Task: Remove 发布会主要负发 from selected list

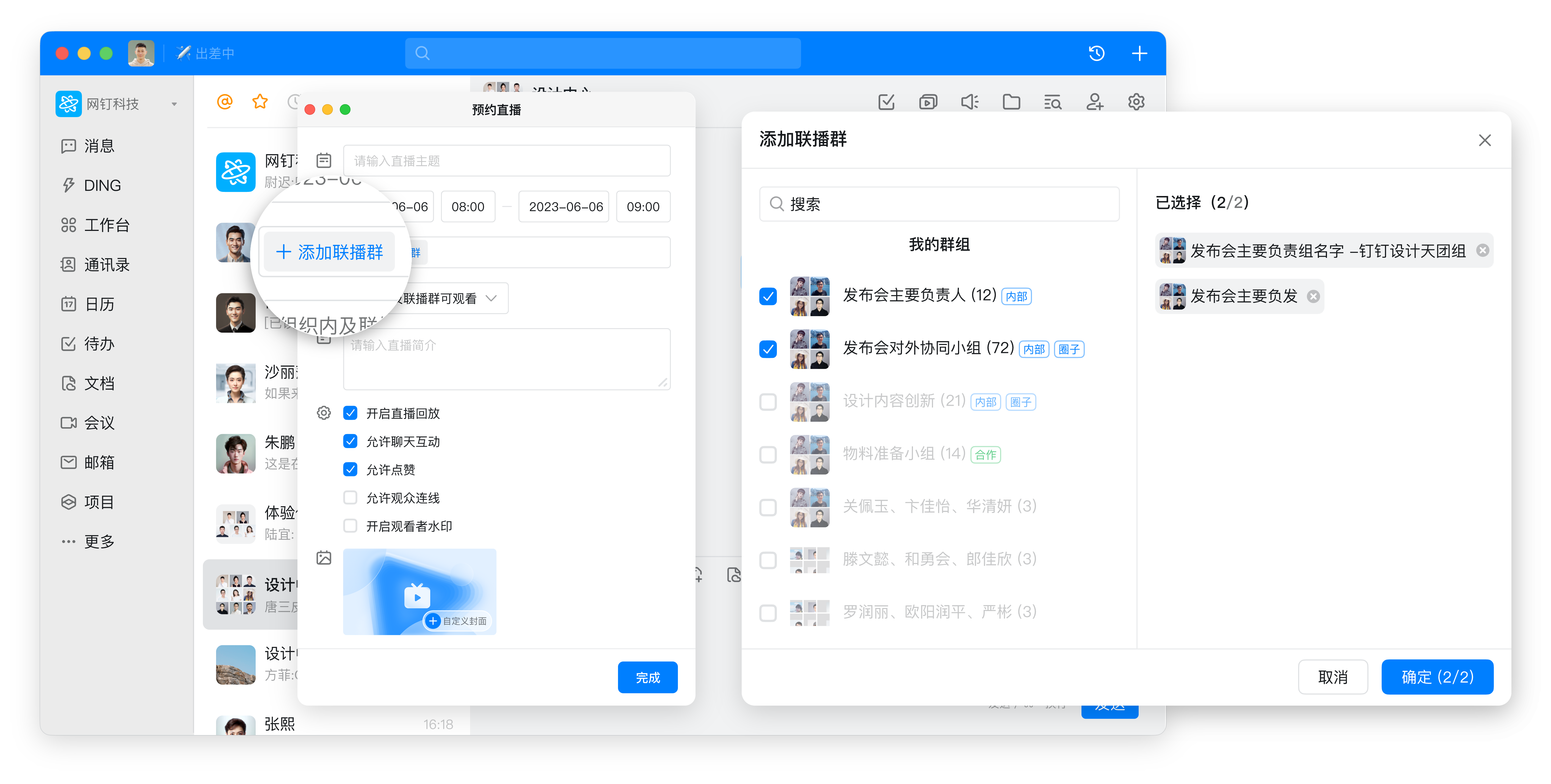Action: click(1313, 296)
